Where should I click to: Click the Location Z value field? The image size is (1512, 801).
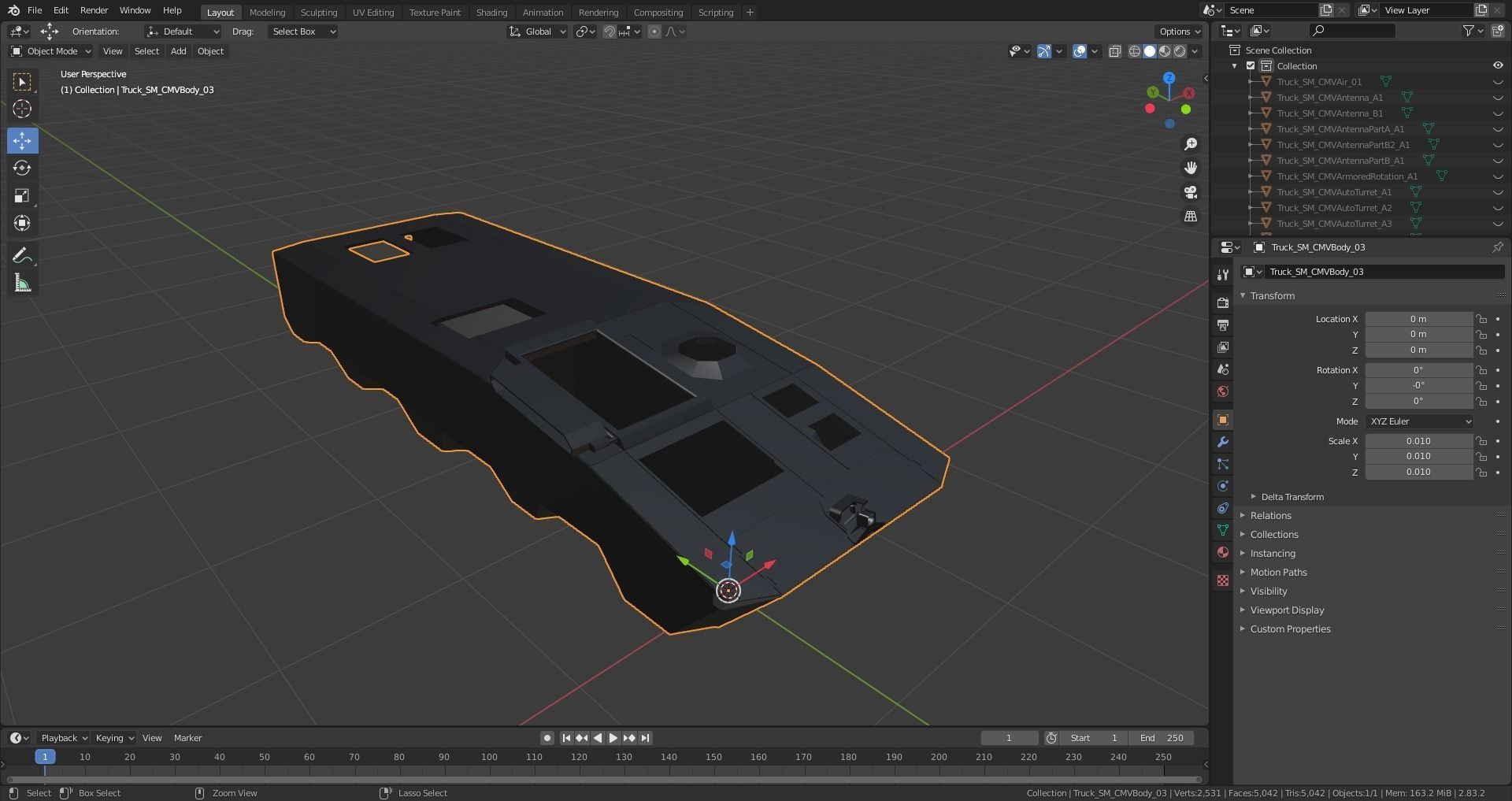[x=1418, y=350]
